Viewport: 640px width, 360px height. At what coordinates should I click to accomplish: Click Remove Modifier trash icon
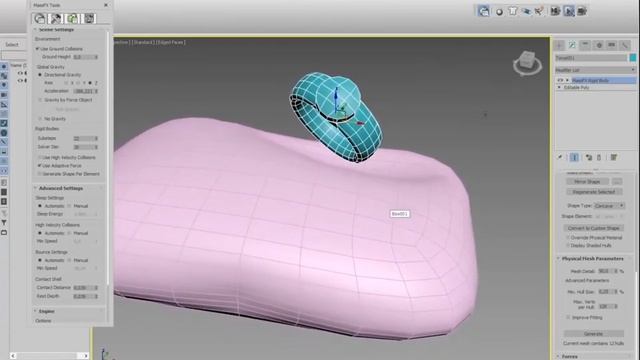click(x=599, y=157)
